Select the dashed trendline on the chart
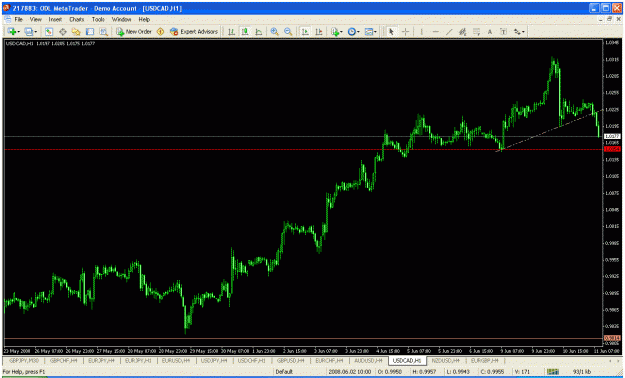This screenshot has width=625, height=378. 550,130
